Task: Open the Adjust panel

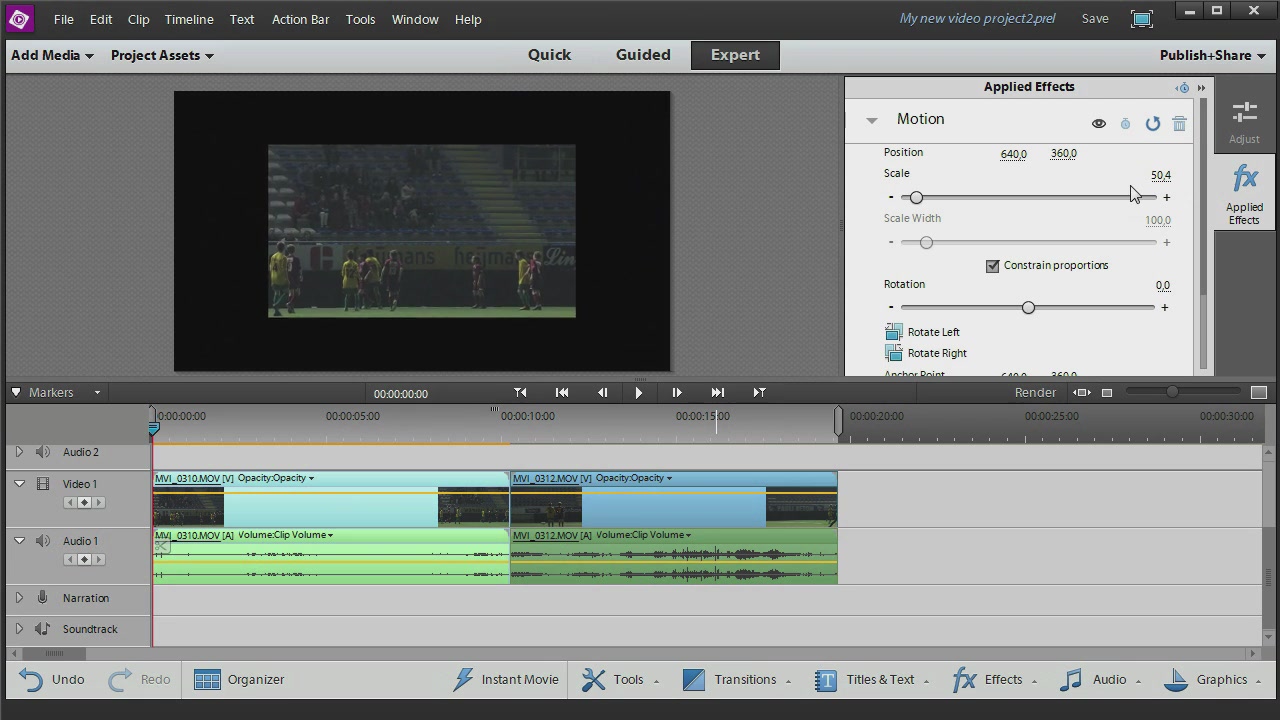Action: (1244, 123)
